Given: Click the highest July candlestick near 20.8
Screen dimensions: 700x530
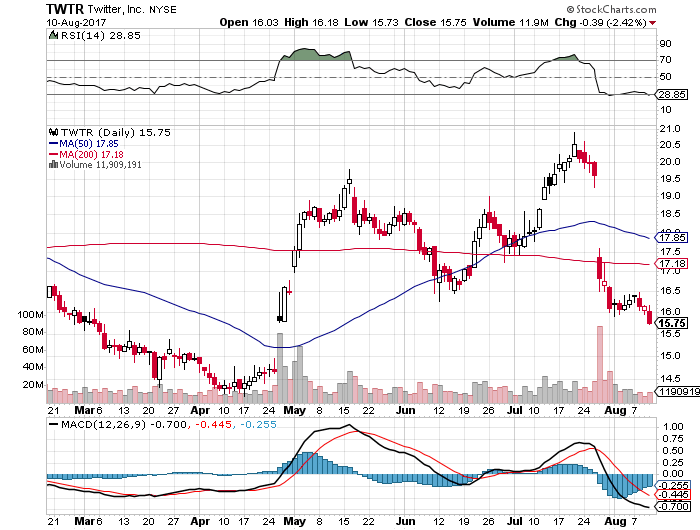Looking at the screenshot, I should (x=575, y=145).
